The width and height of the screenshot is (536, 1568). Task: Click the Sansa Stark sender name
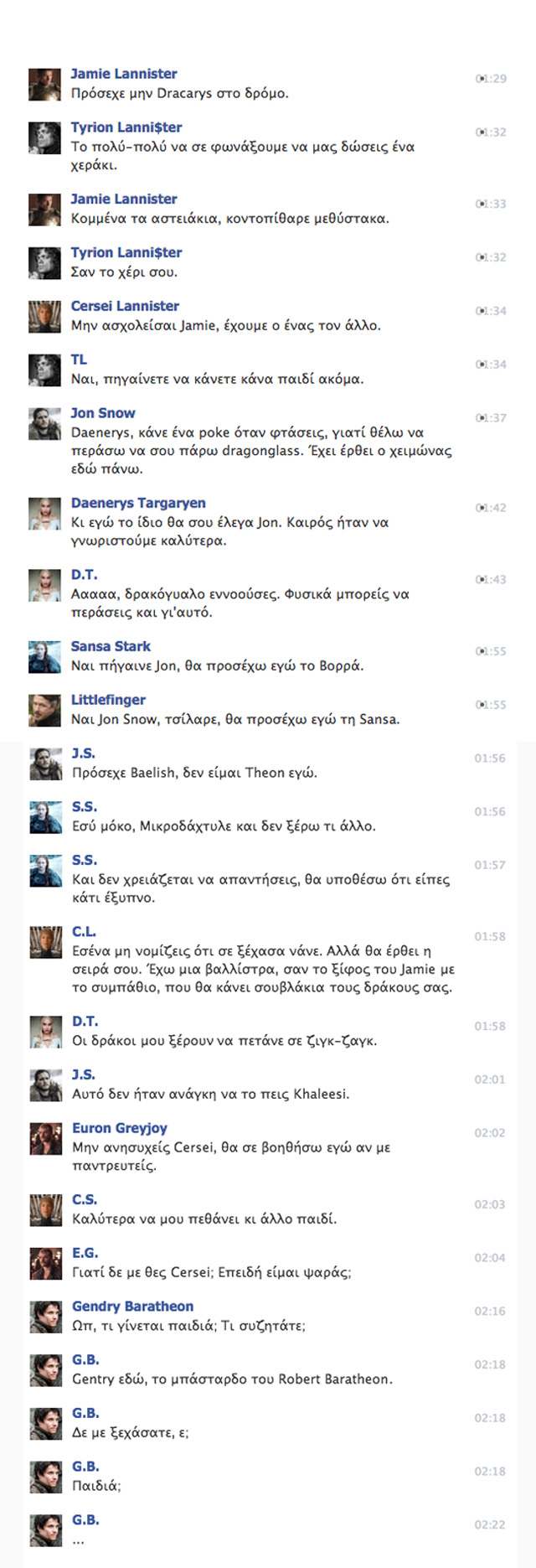point(111,646)
